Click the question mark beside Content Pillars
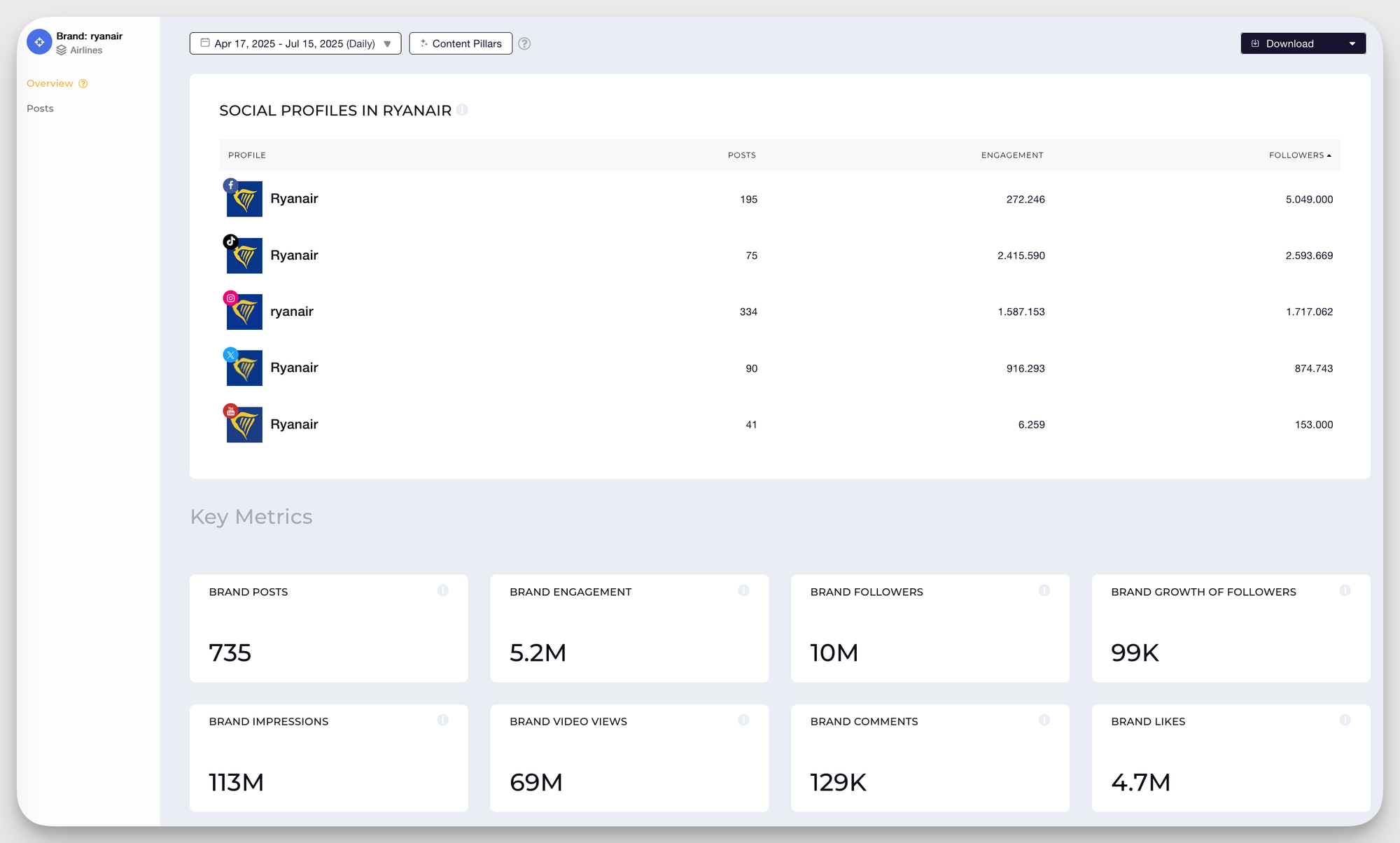 524,43
